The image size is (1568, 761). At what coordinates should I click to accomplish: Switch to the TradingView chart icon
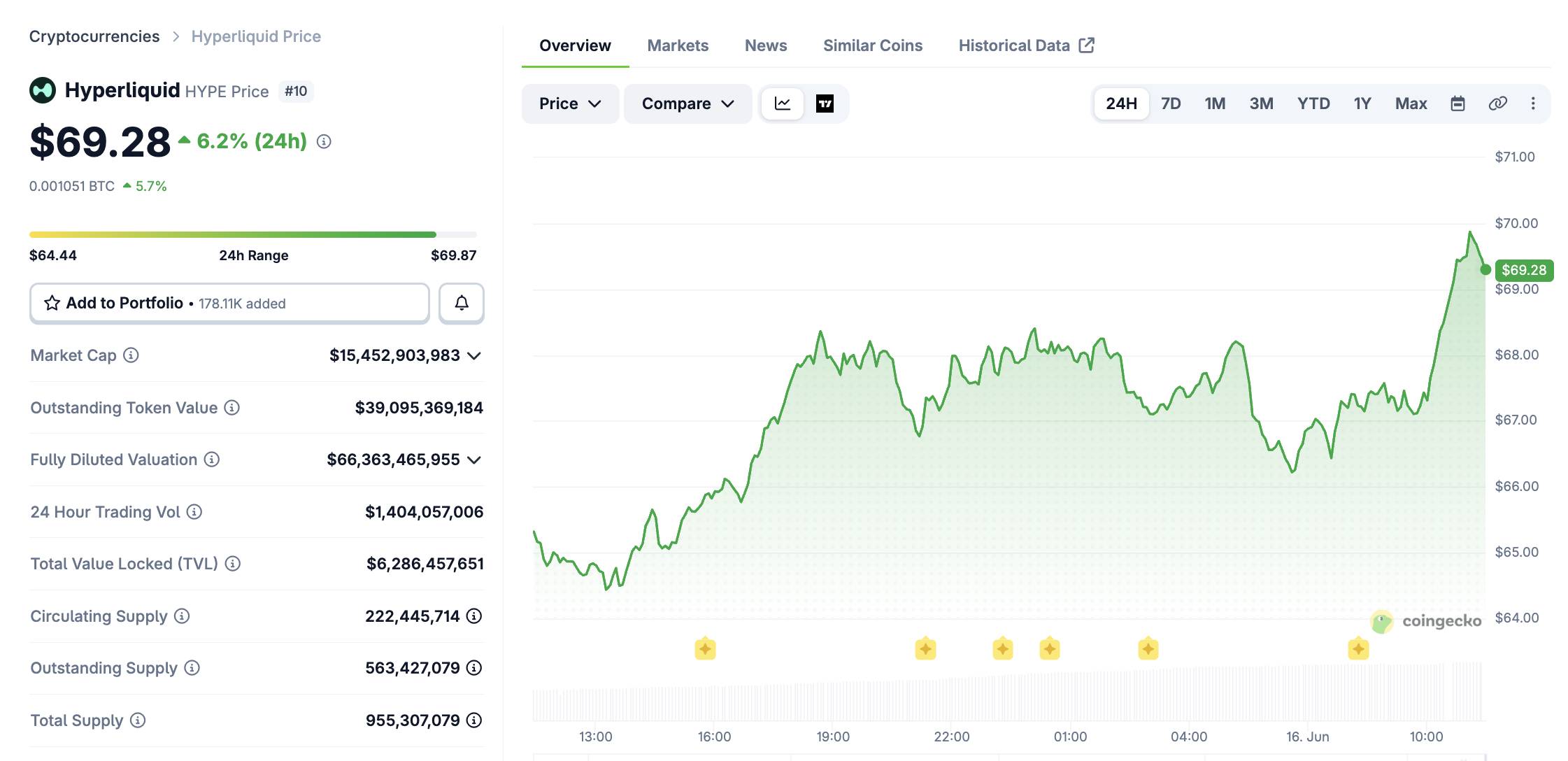[825, 104]
